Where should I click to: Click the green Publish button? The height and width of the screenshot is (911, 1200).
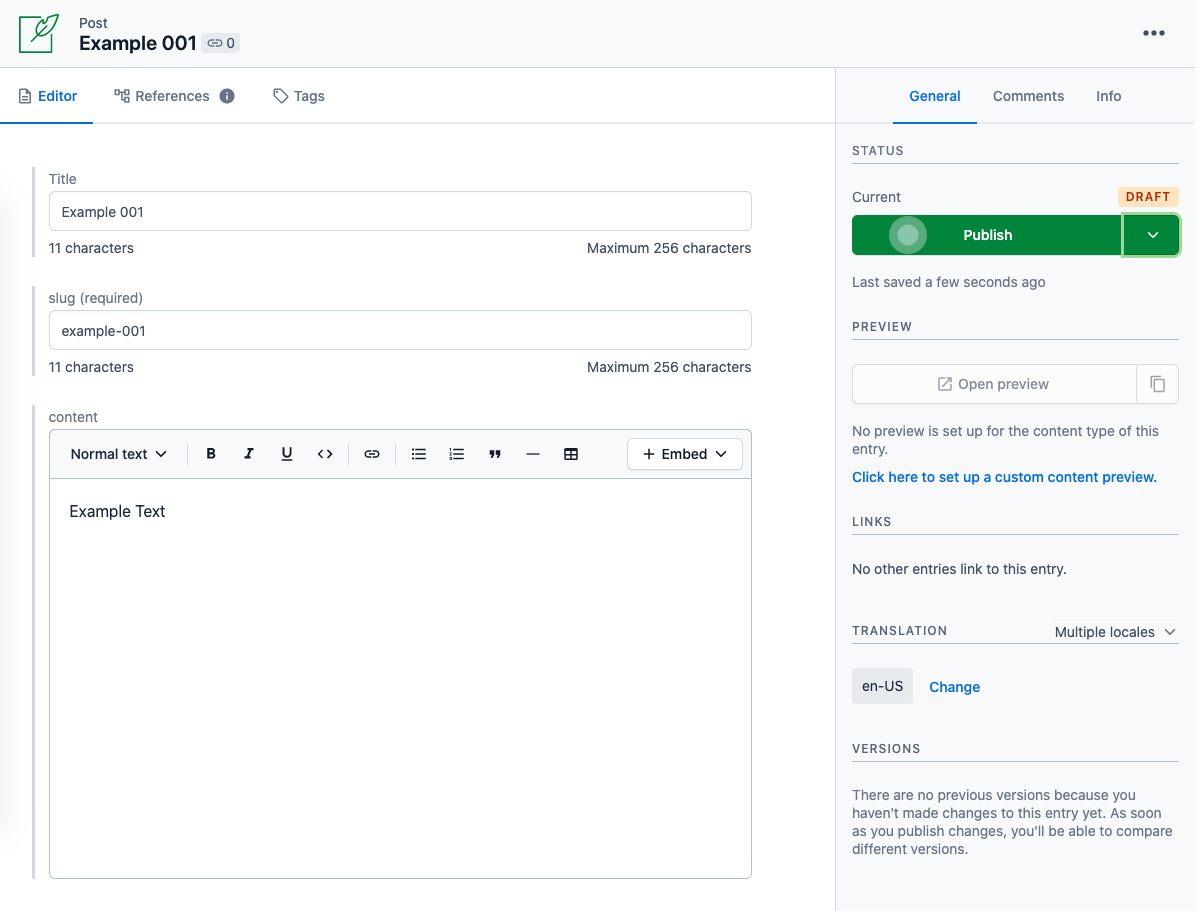[x=987, y=235]
